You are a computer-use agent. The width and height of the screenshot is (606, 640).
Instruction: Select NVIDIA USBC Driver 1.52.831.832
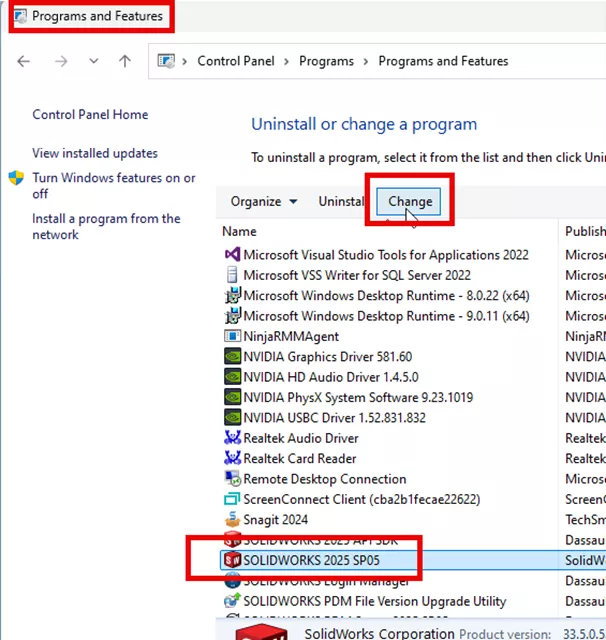(335, 418)
